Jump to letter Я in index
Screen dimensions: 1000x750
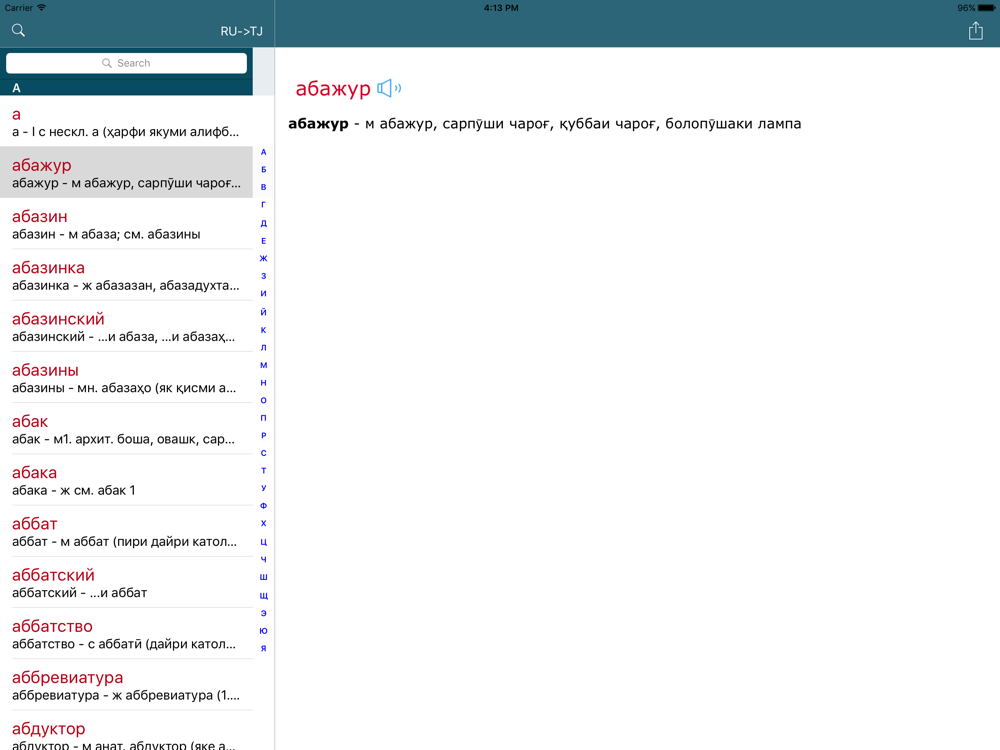(x=263, y=649)
